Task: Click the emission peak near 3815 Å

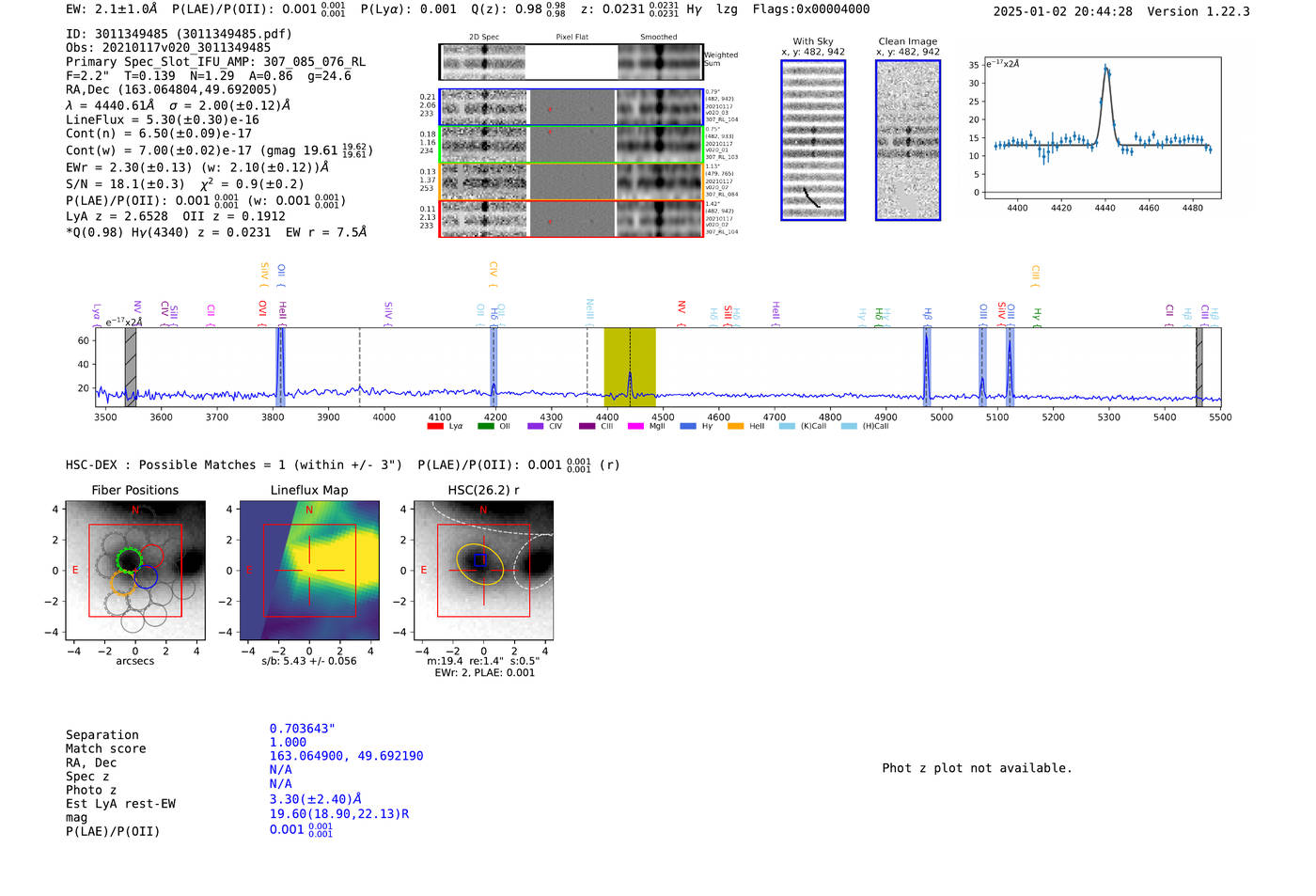Action: pyautogui.click(x=280, y=367)
